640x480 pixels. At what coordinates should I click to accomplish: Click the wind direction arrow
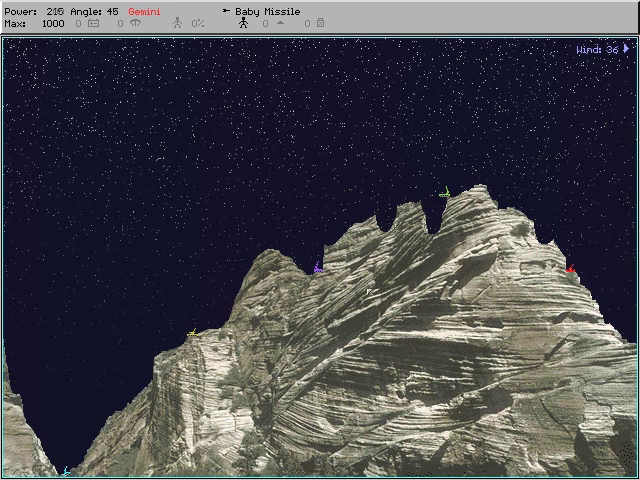pyautogui.click(x=627, y=49)
